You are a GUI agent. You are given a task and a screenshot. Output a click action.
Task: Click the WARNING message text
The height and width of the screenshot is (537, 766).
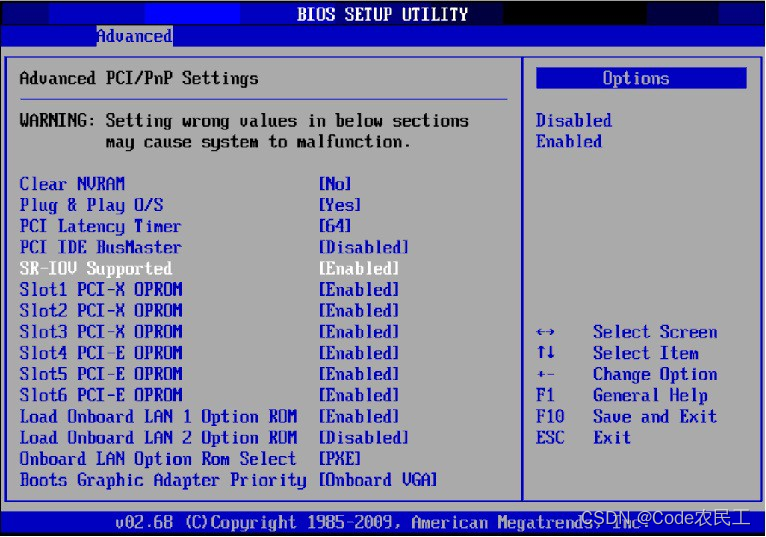pos(244,131)
